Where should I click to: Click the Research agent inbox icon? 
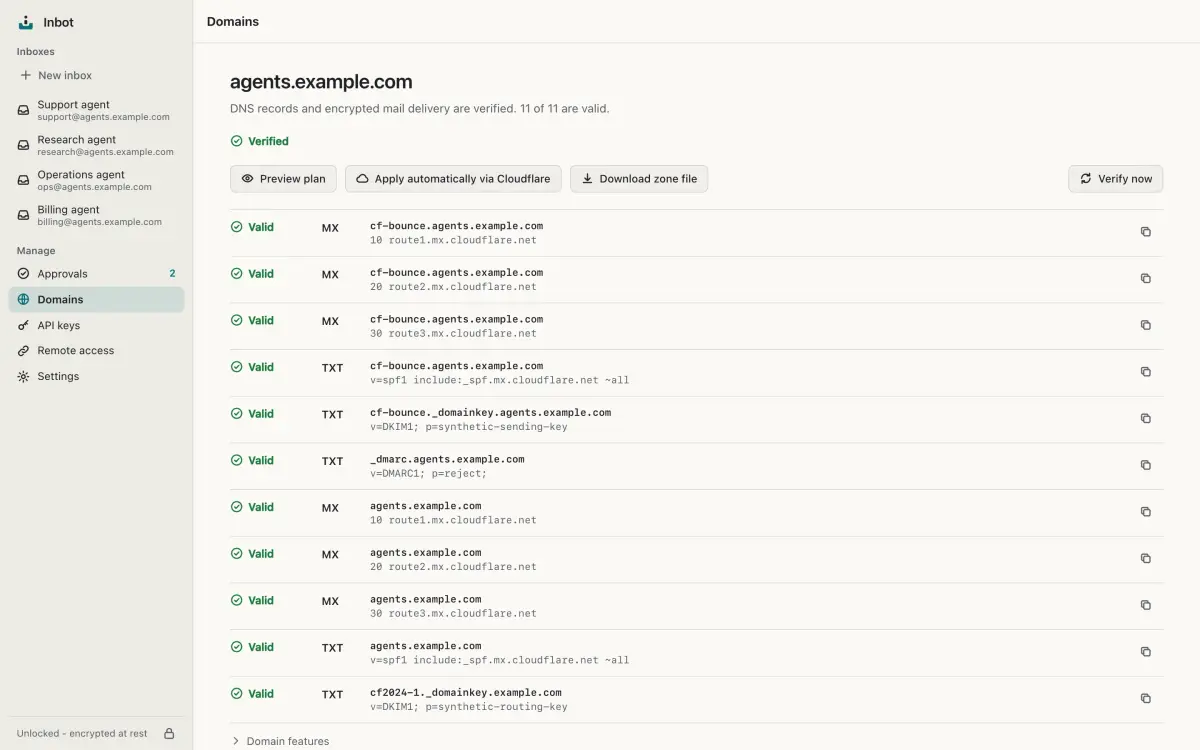[24, 145]
